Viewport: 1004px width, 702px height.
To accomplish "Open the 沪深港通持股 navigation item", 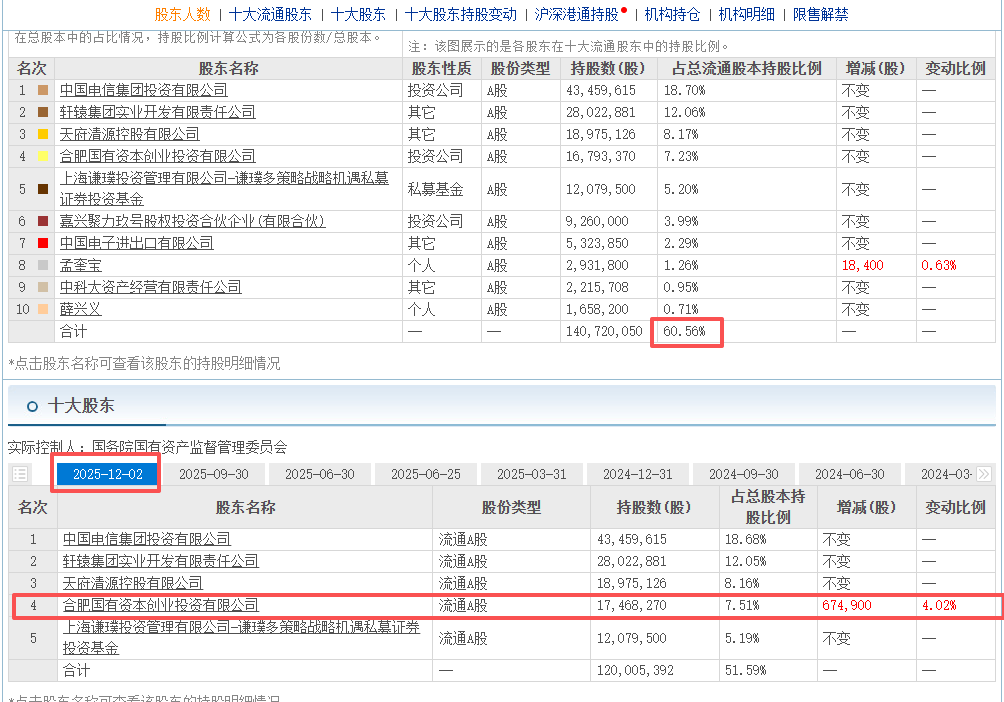I will pos(577,14).
